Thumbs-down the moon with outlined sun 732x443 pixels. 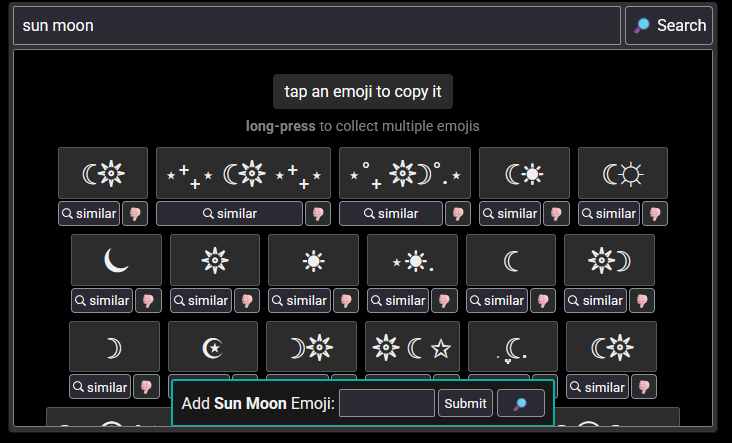point(655,214)
